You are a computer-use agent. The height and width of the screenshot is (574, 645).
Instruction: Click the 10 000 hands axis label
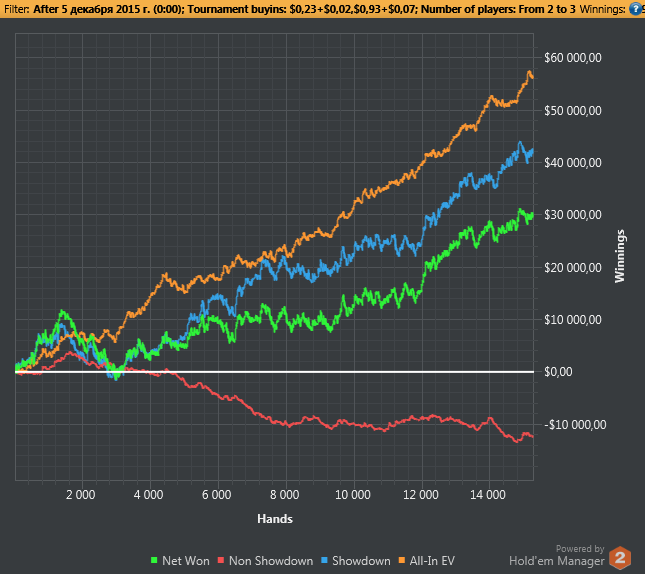click(353, 495)
